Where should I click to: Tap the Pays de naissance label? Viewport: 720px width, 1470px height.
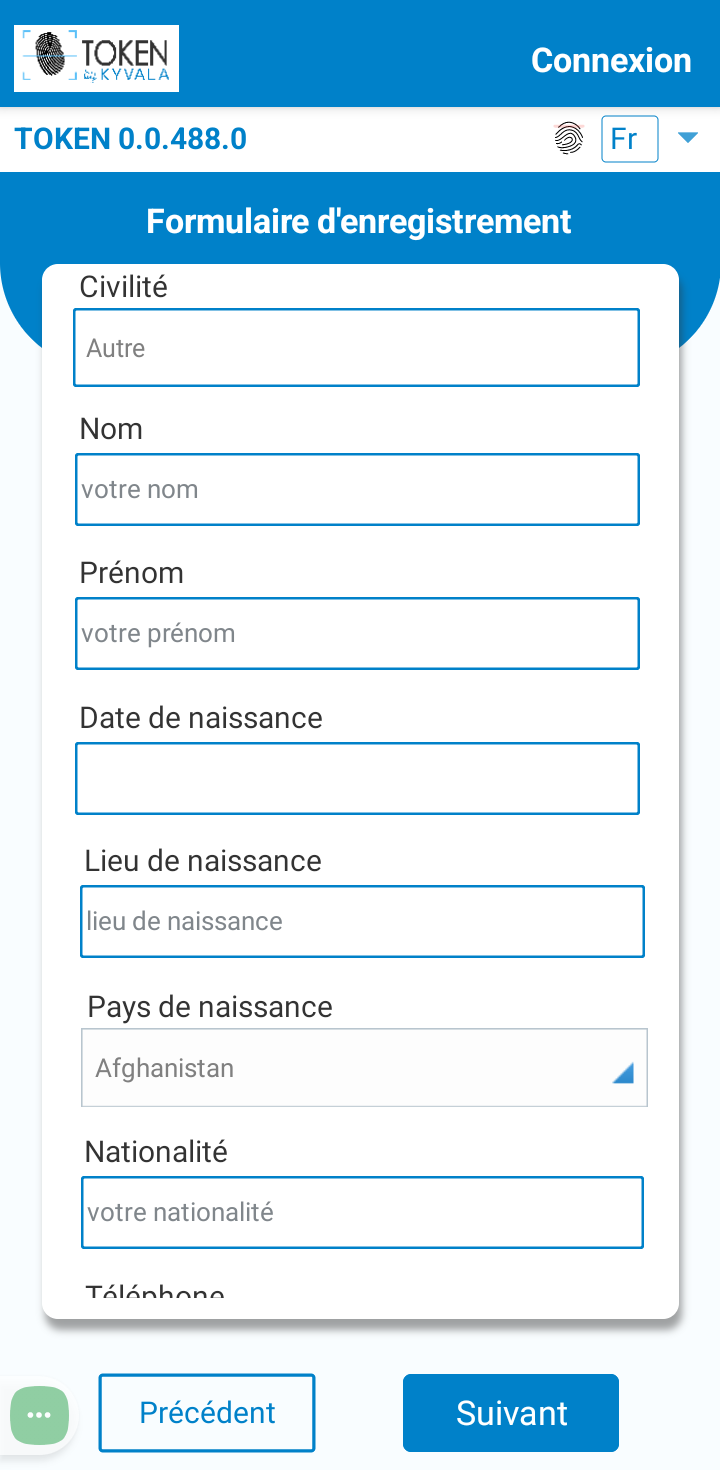click(x=210, y=1006)
